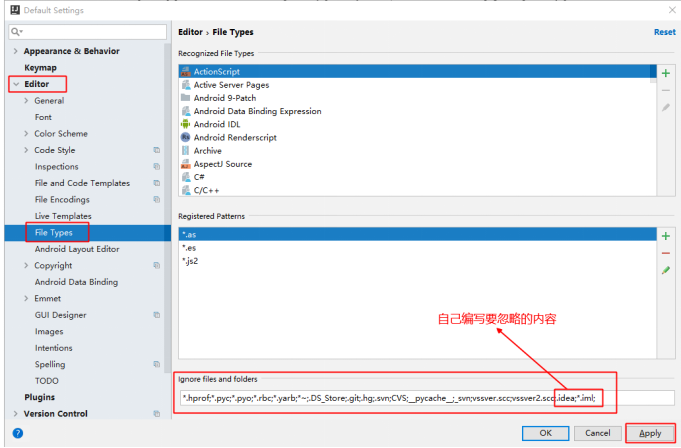Viewport: 681px width, 448px height.
Task: Click the ActionScript file type icon
Action: point(186,72)
